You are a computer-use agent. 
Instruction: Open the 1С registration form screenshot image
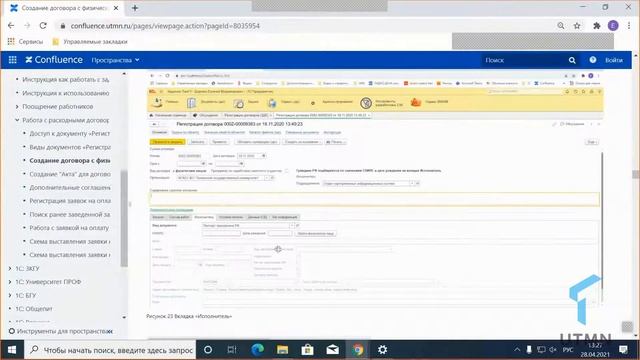pos(375,189)
